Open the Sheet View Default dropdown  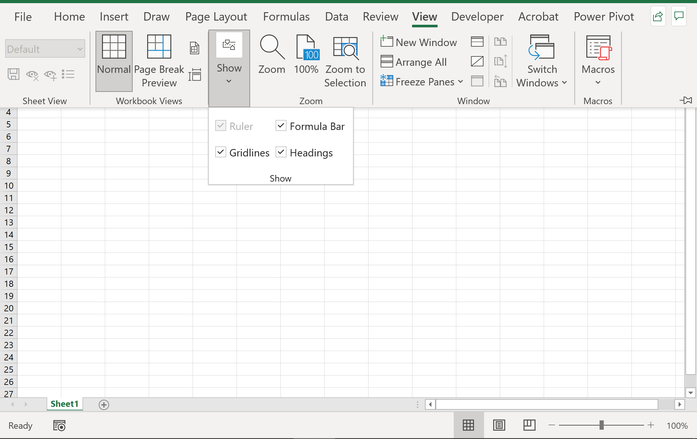(45, 49)
